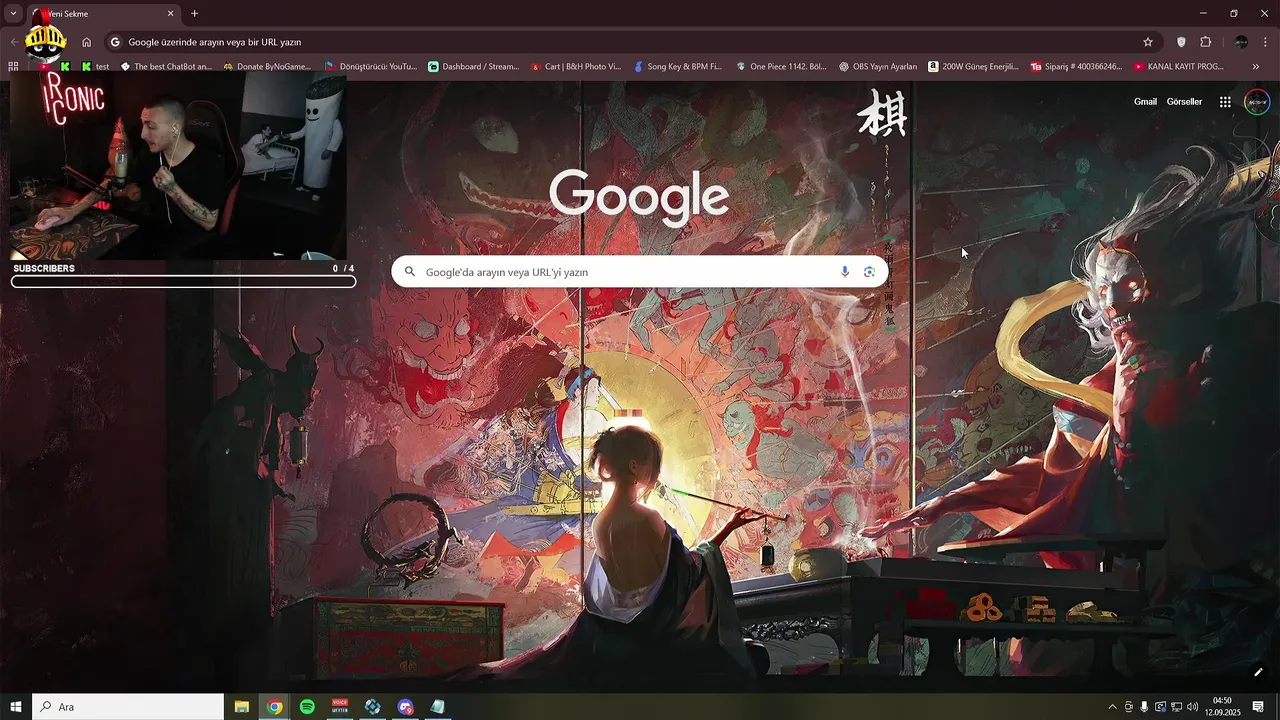Image resolution: width=1280 pixels, height=720 pixels.
Task: Open the Google apps grid
Action: click(x=1225, y=102)
